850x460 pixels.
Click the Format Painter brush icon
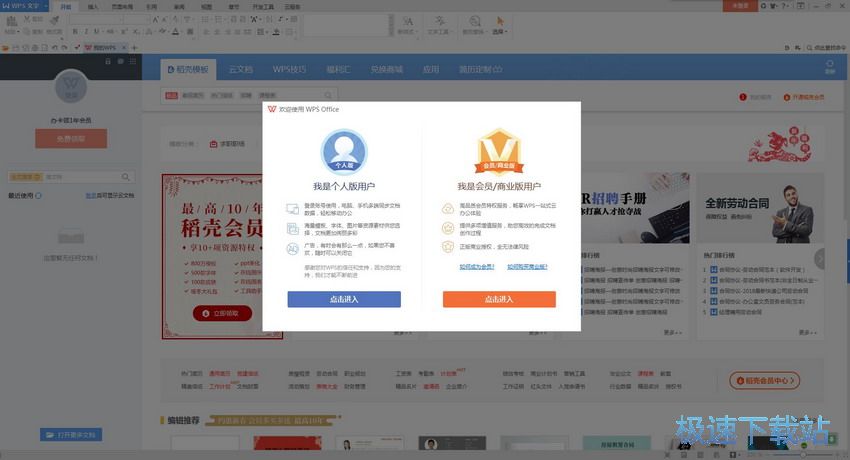coord(54,20)
